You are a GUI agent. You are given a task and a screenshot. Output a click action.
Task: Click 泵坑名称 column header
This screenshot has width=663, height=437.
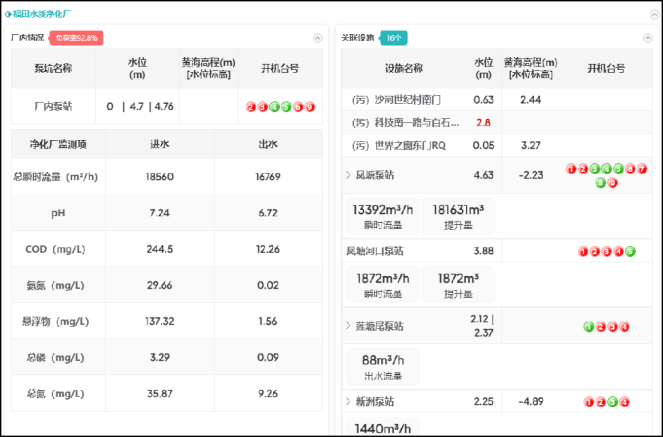(x=53, y=68)
